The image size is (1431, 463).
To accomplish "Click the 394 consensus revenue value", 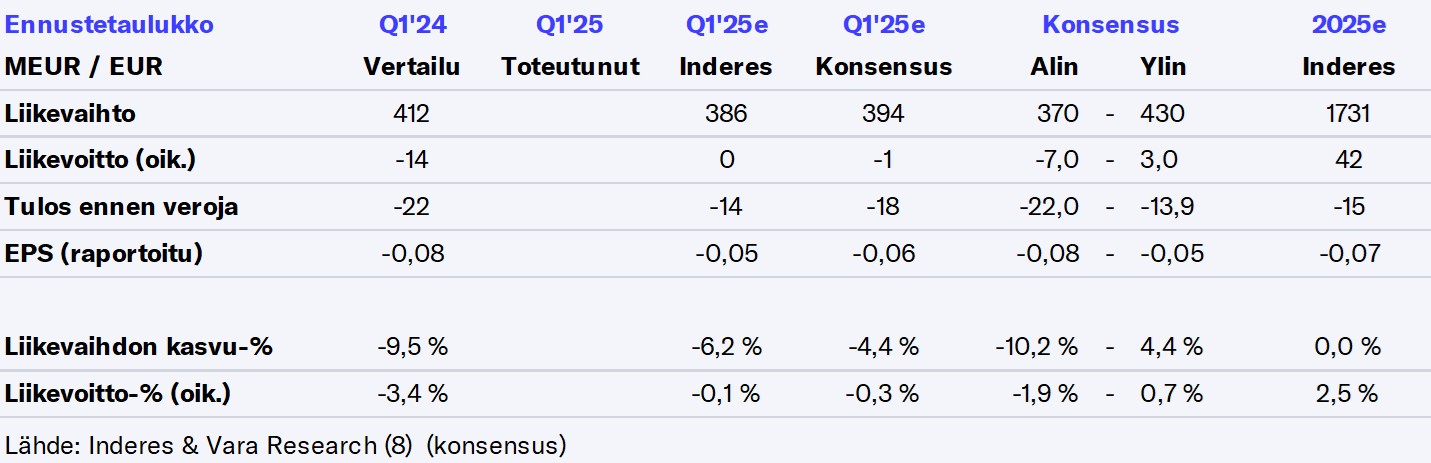I will (x=883, y=114).
